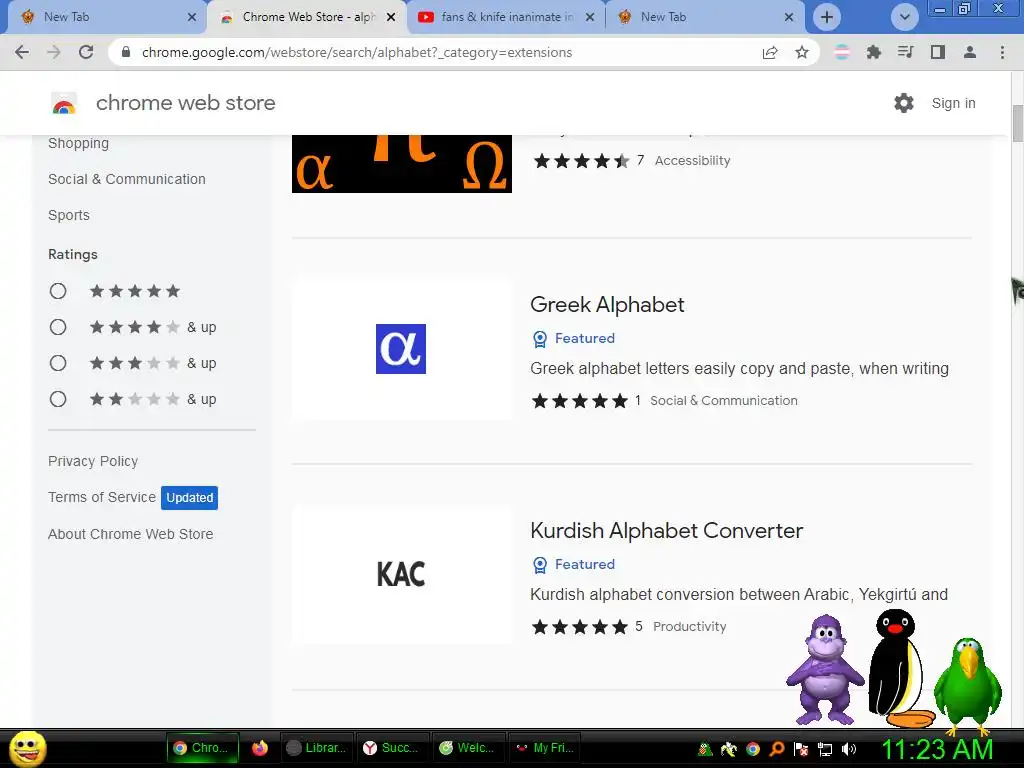This screenshot has width=1024, height=768.
Task: Open the media control playlist icon
Action: point(905,52)
